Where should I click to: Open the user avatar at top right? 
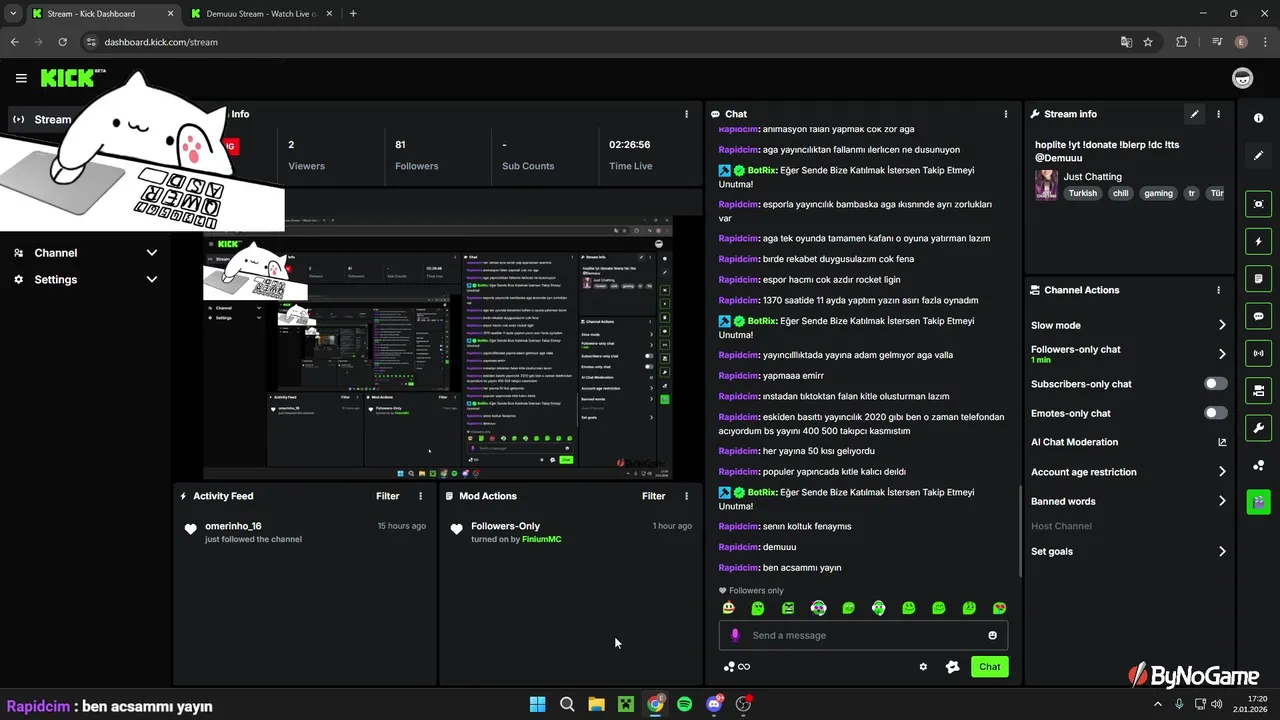(1242, 78)
